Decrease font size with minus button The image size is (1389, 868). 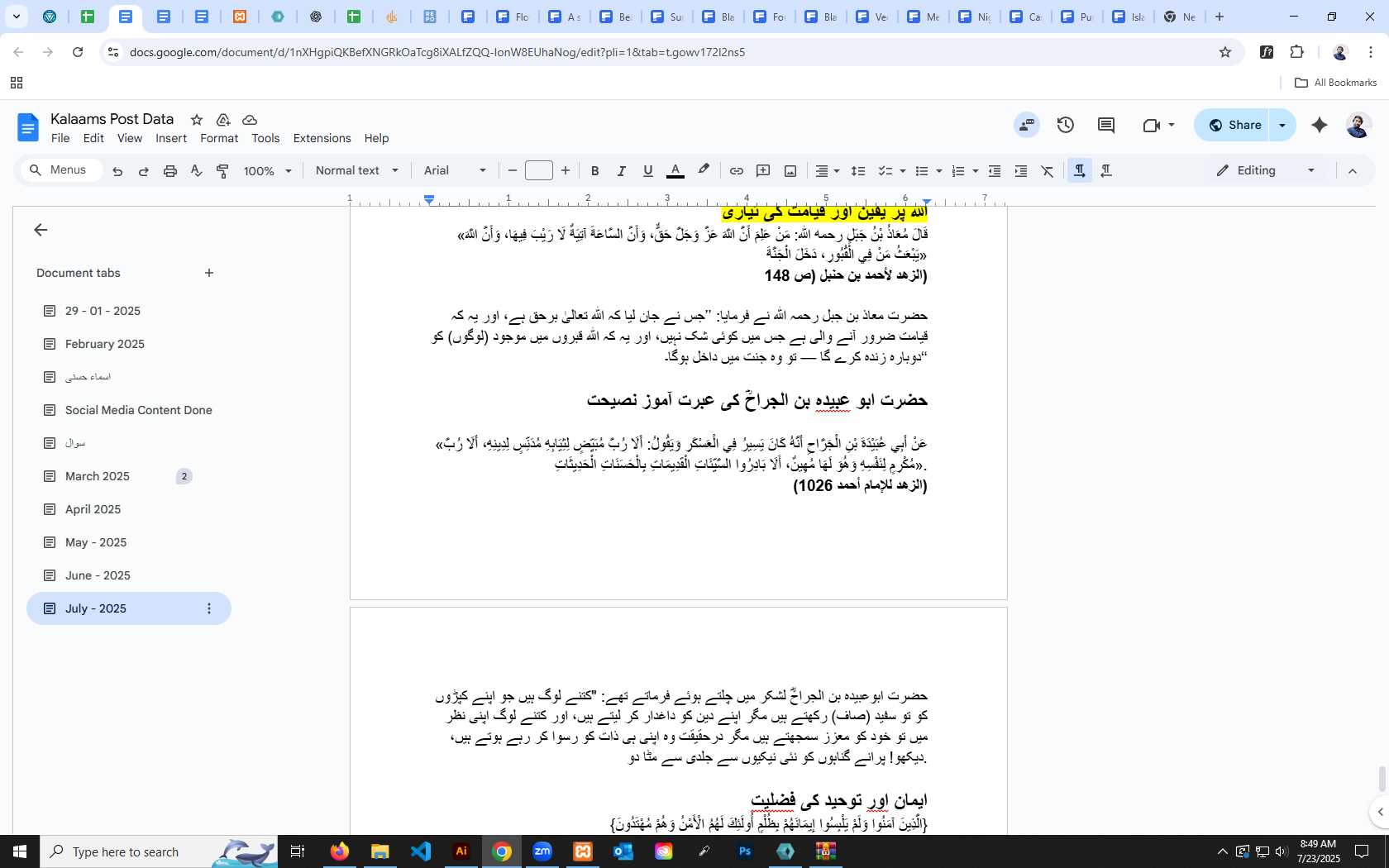[x=513, y=171]
